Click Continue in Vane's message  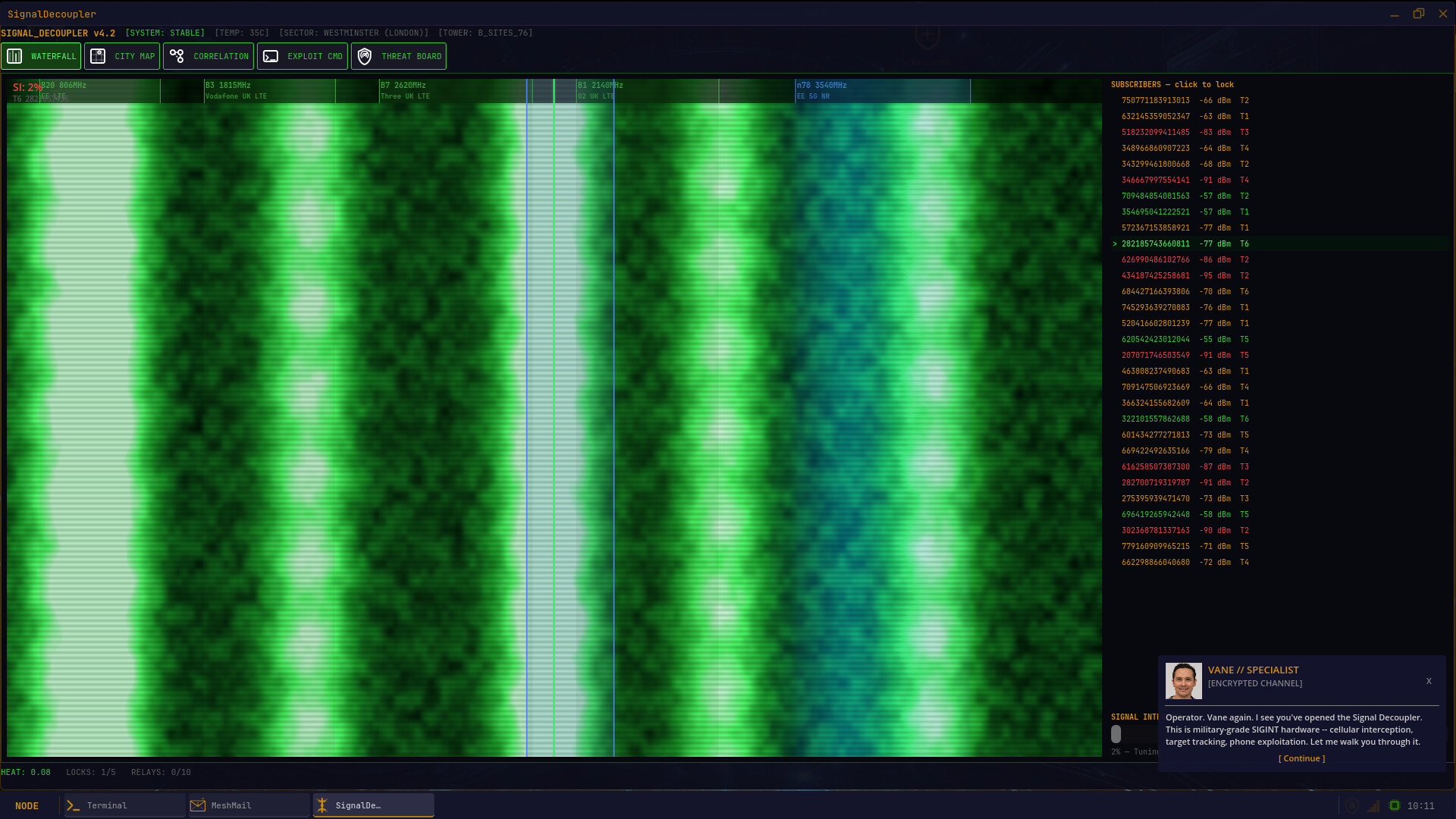point(1301,758)
